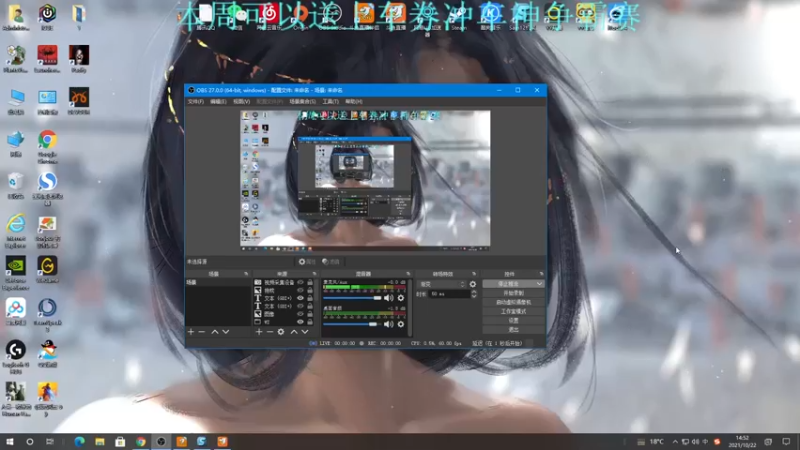
Task: Open Logitech G HUB desktop icon
Action: [x=16, y=357]
